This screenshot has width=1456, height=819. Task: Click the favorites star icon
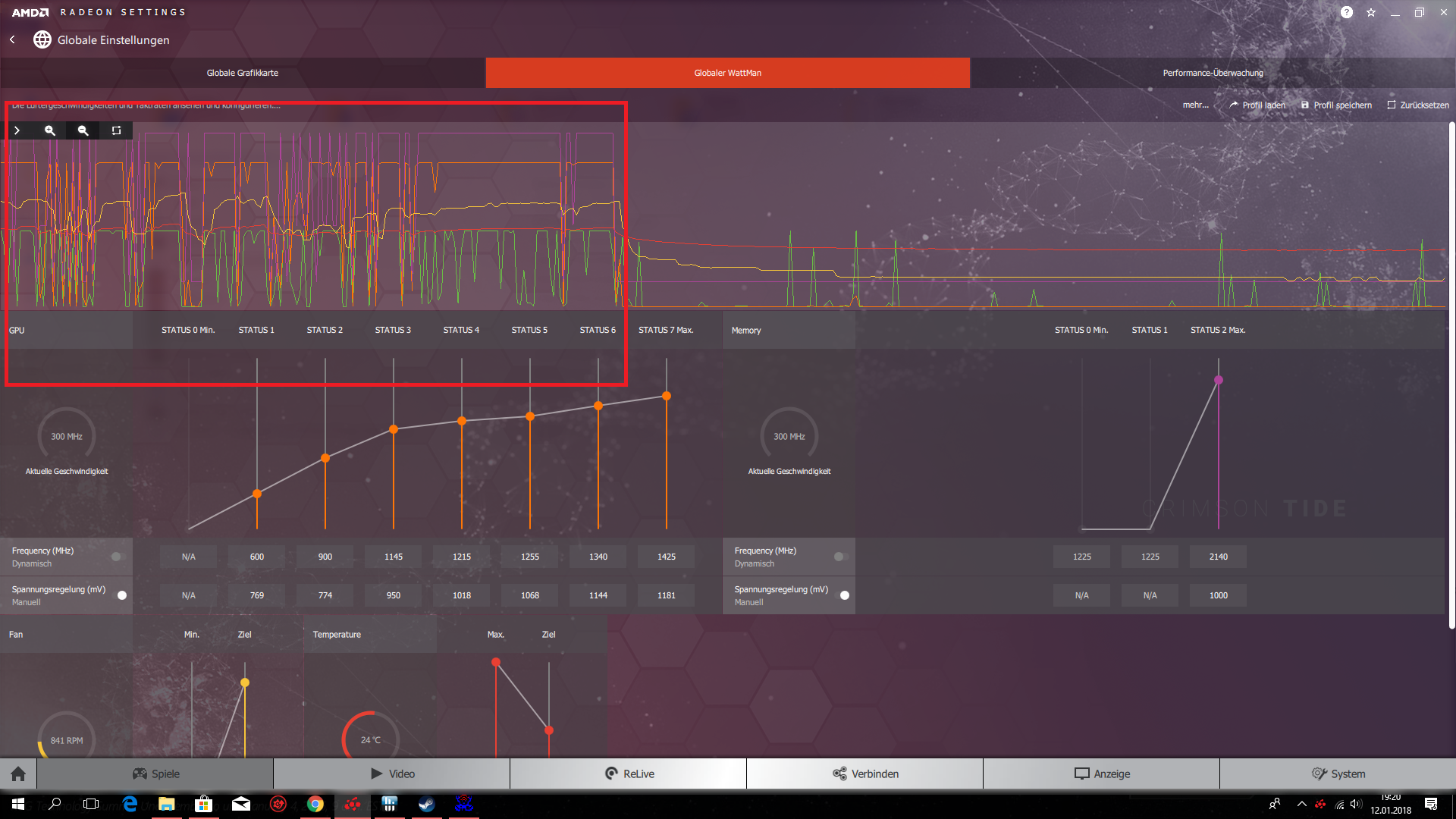coord(1371,12)
